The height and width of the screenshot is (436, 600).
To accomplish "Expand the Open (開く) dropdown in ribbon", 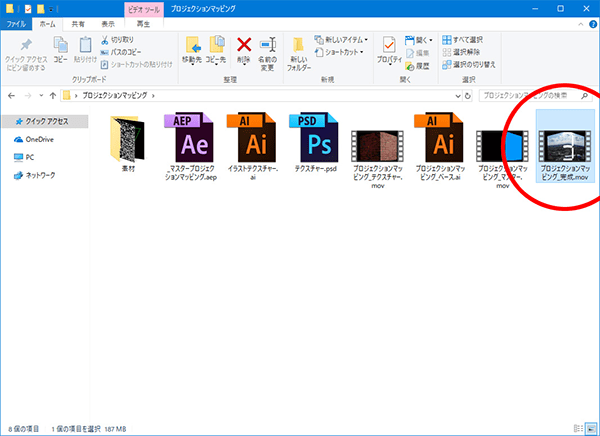I will [419, 40].
